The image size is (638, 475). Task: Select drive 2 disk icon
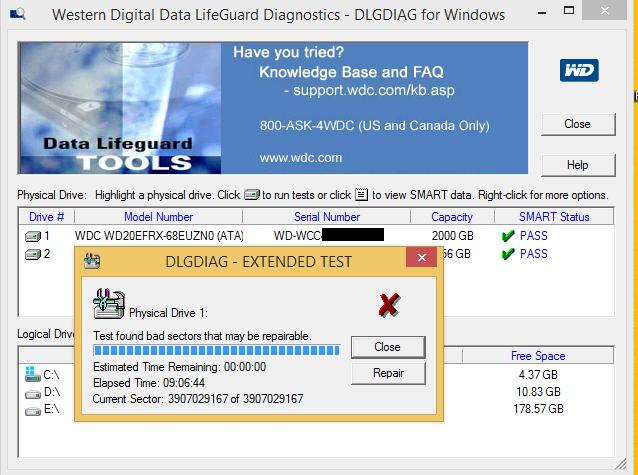(x=33, y=254)
